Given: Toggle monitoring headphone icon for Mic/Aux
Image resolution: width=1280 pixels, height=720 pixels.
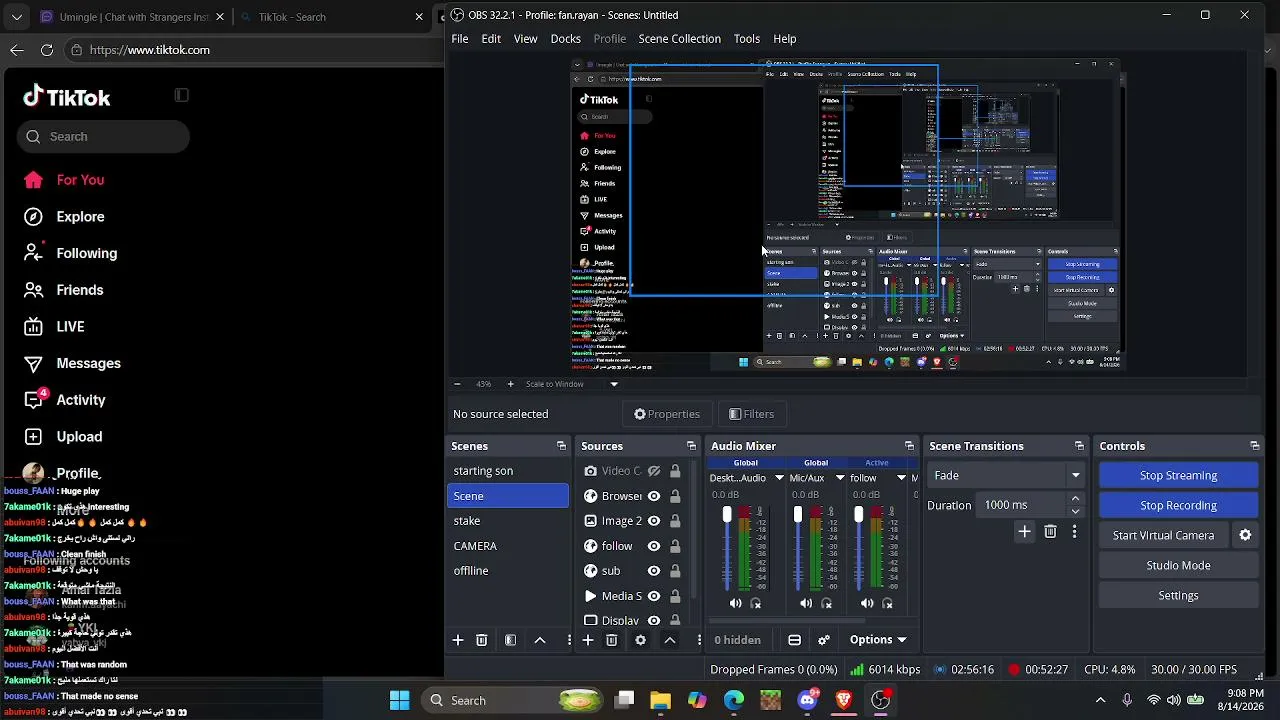Looking at the screenshot, I should (826, 603).
